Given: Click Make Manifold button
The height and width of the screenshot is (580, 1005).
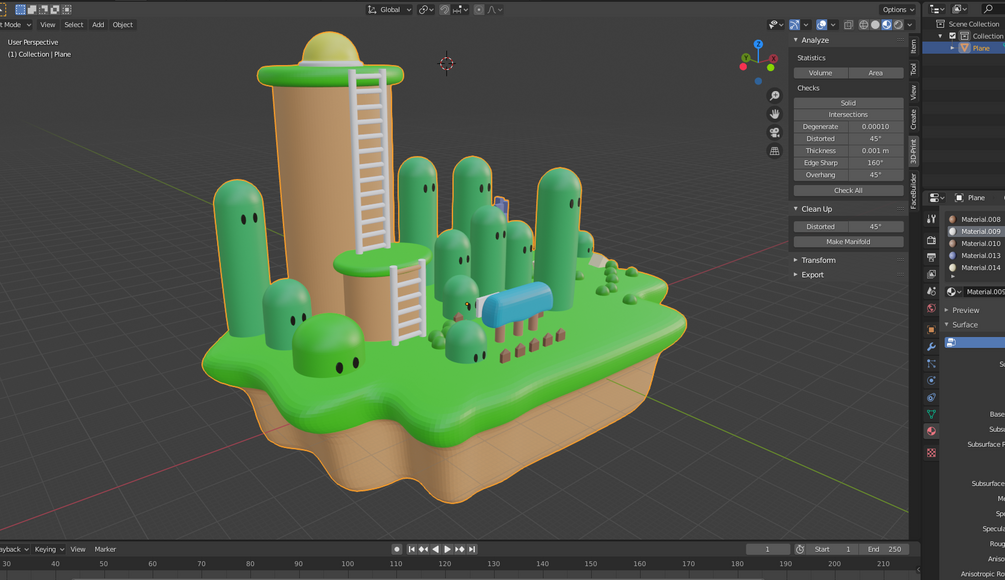Looking at the screenshot, I should click(x=849, y=242).
